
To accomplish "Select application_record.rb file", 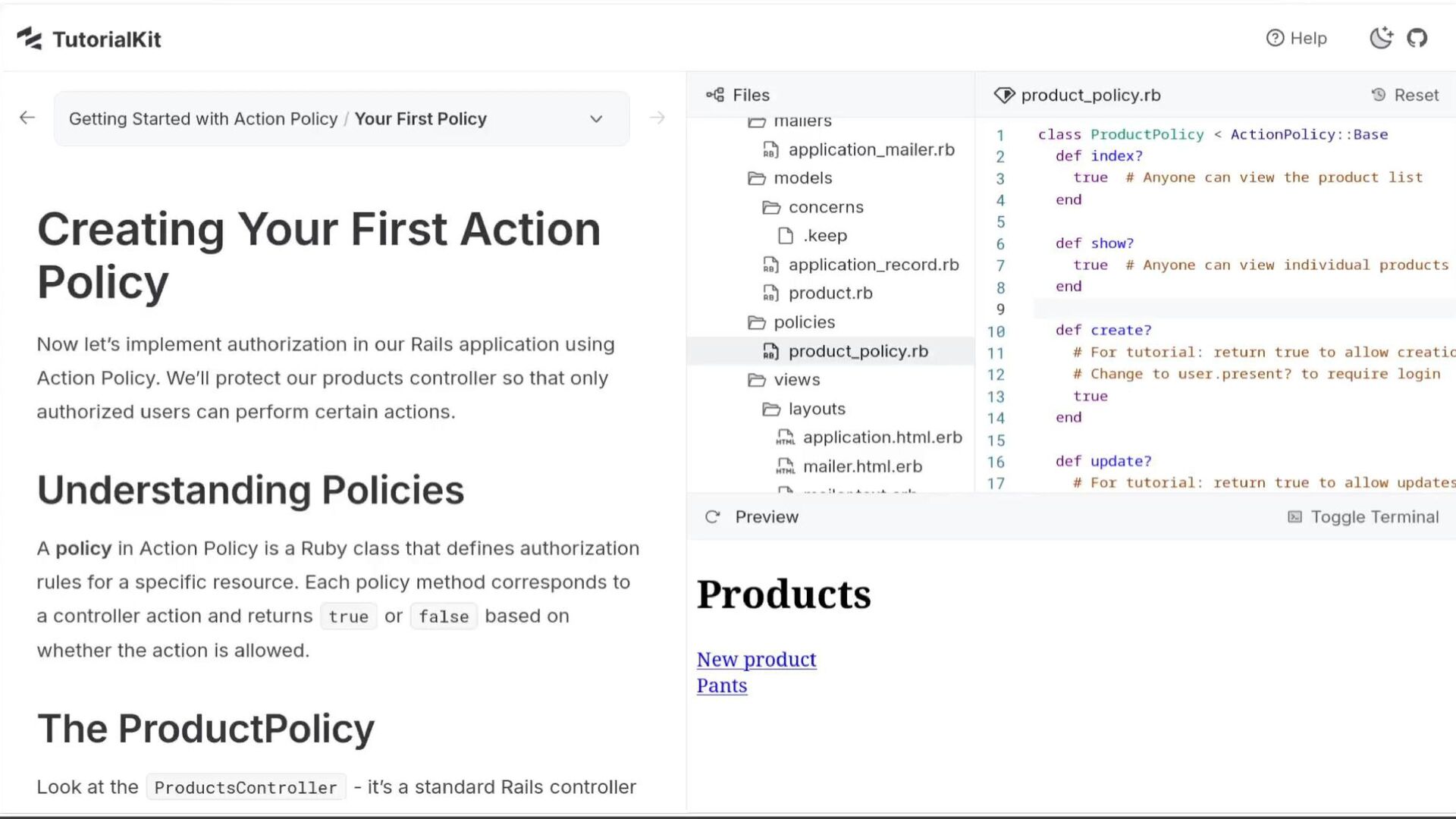I will [873, 265].
